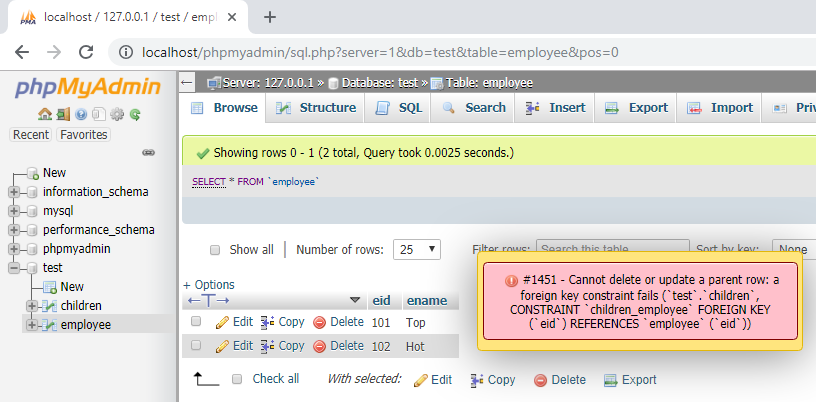Click the + Options link

(x=208, y=285)
